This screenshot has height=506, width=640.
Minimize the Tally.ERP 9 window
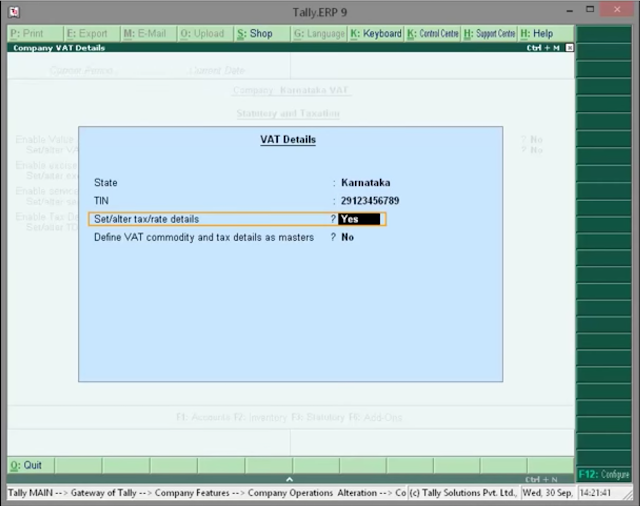570,10
